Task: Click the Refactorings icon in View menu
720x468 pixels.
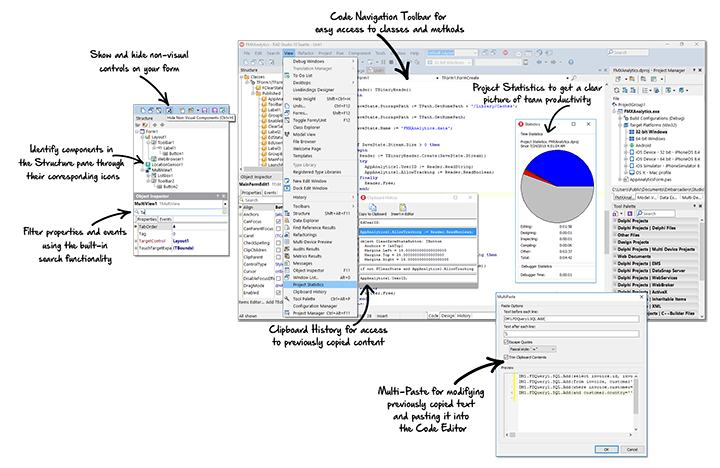Action: [x=287, y=235]
